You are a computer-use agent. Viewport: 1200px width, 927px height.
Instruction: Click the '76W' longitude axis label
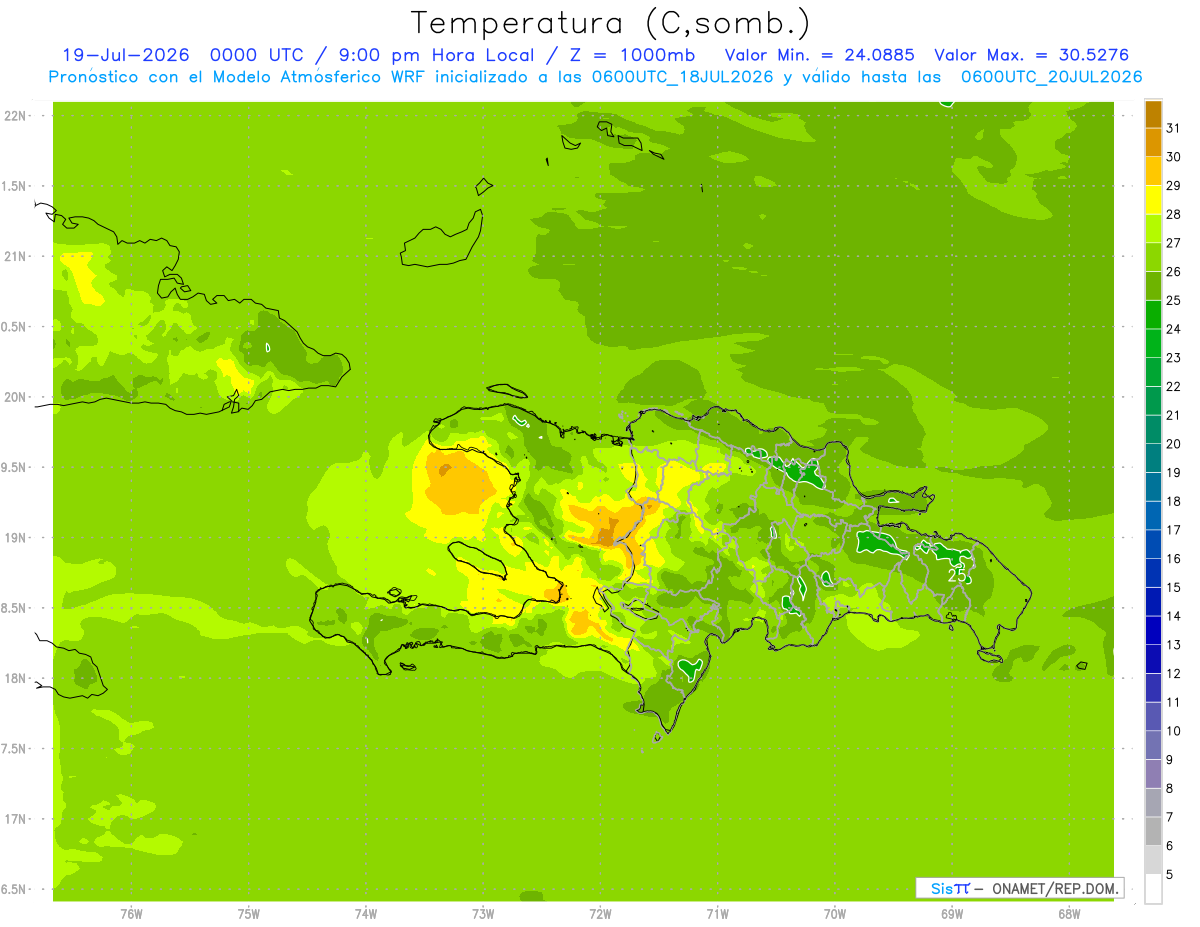[x=131, y=914]
